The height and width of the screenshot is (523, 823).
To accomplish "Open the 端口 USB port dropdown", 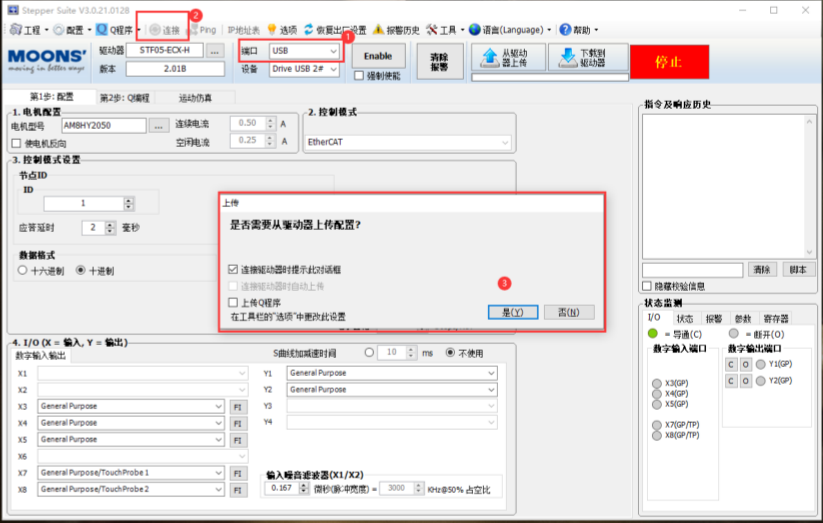I will tap(332, 50).
